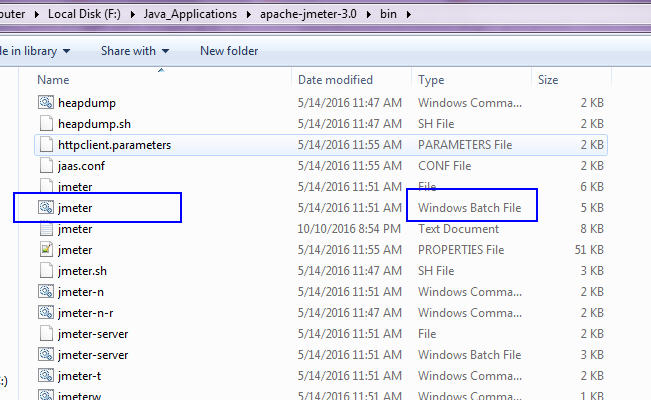Click the Text Document type cell
The width and height of the screenshot is (651, 400).
click(x=458, y=229)
